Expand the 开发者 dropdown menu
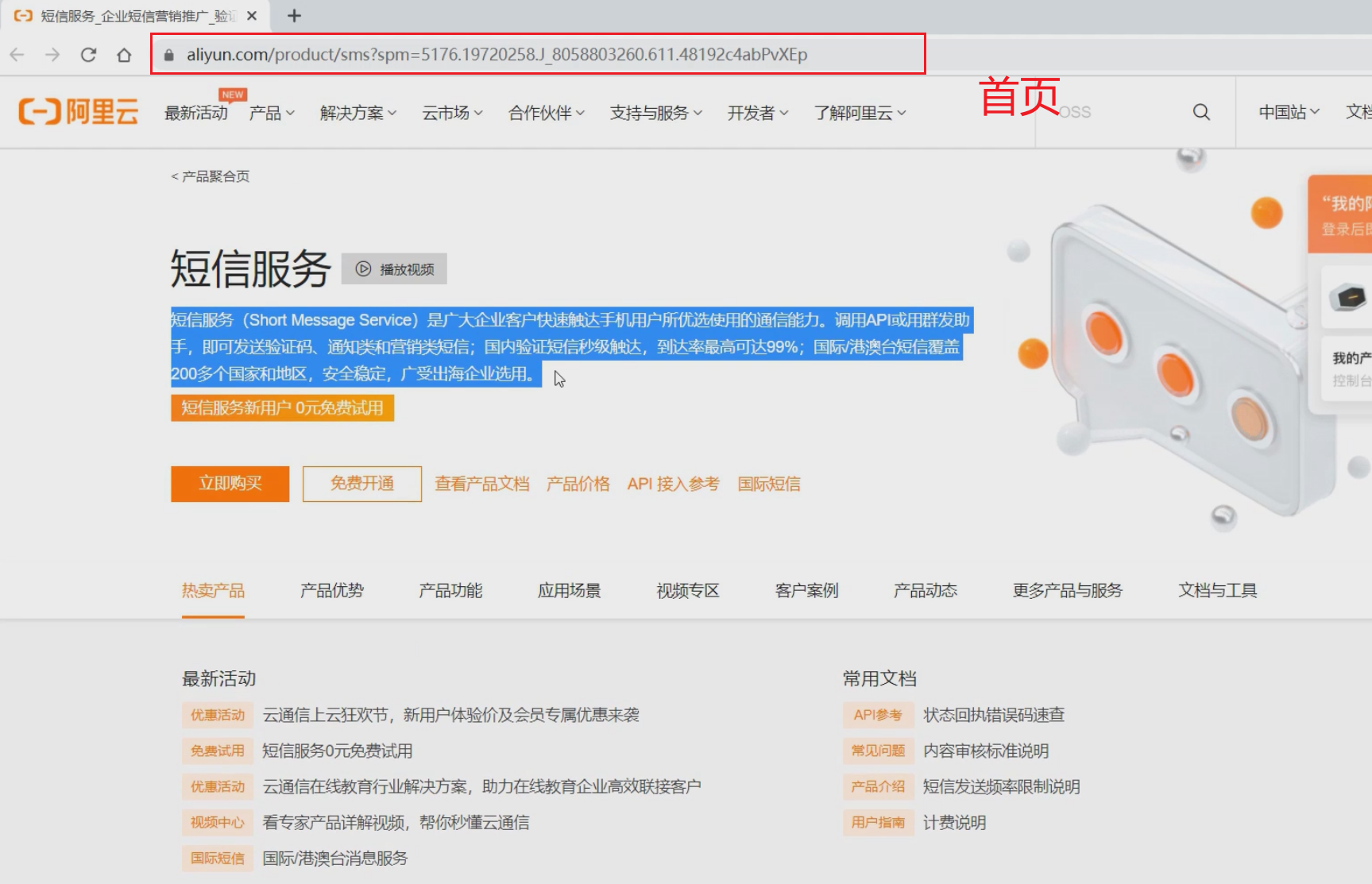1372x884 pixels. pyautogui.click(x=758, y=113)
